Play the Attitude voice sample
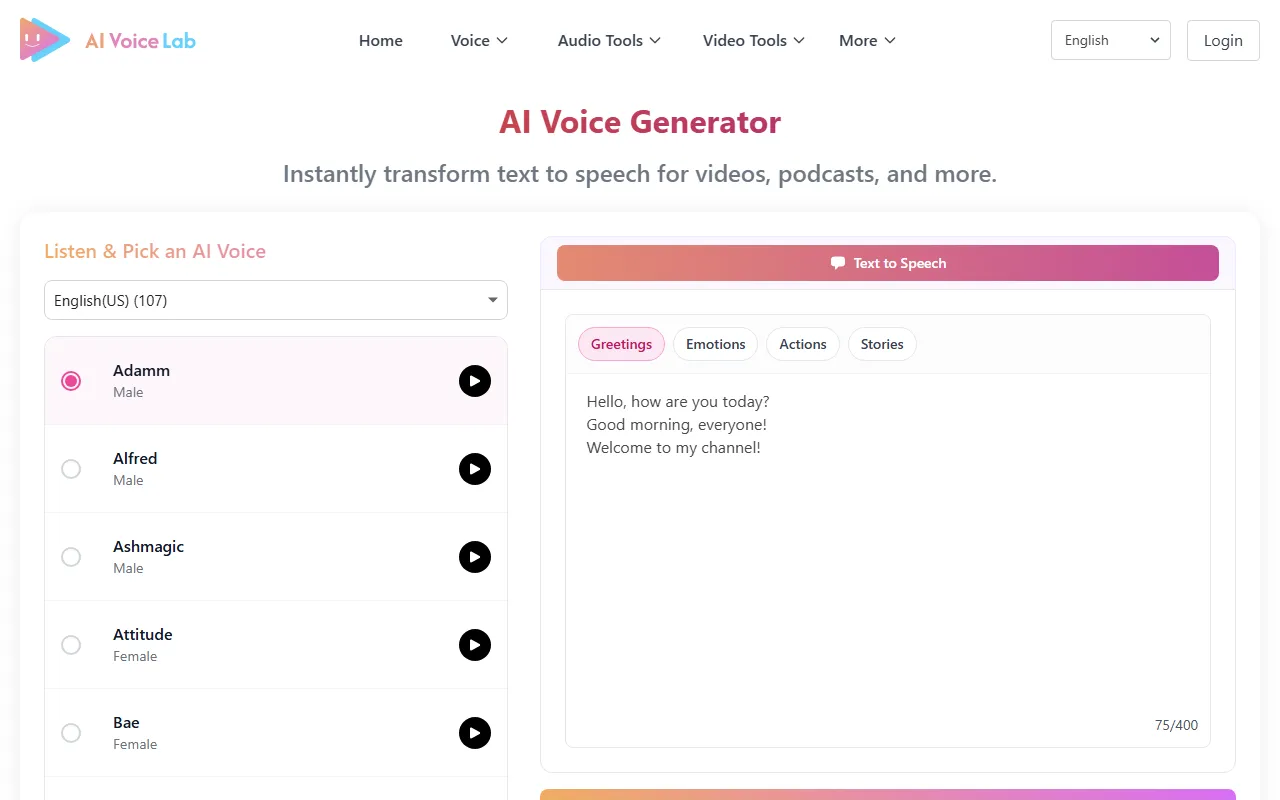1280x800 pixels. coord(475,645)
